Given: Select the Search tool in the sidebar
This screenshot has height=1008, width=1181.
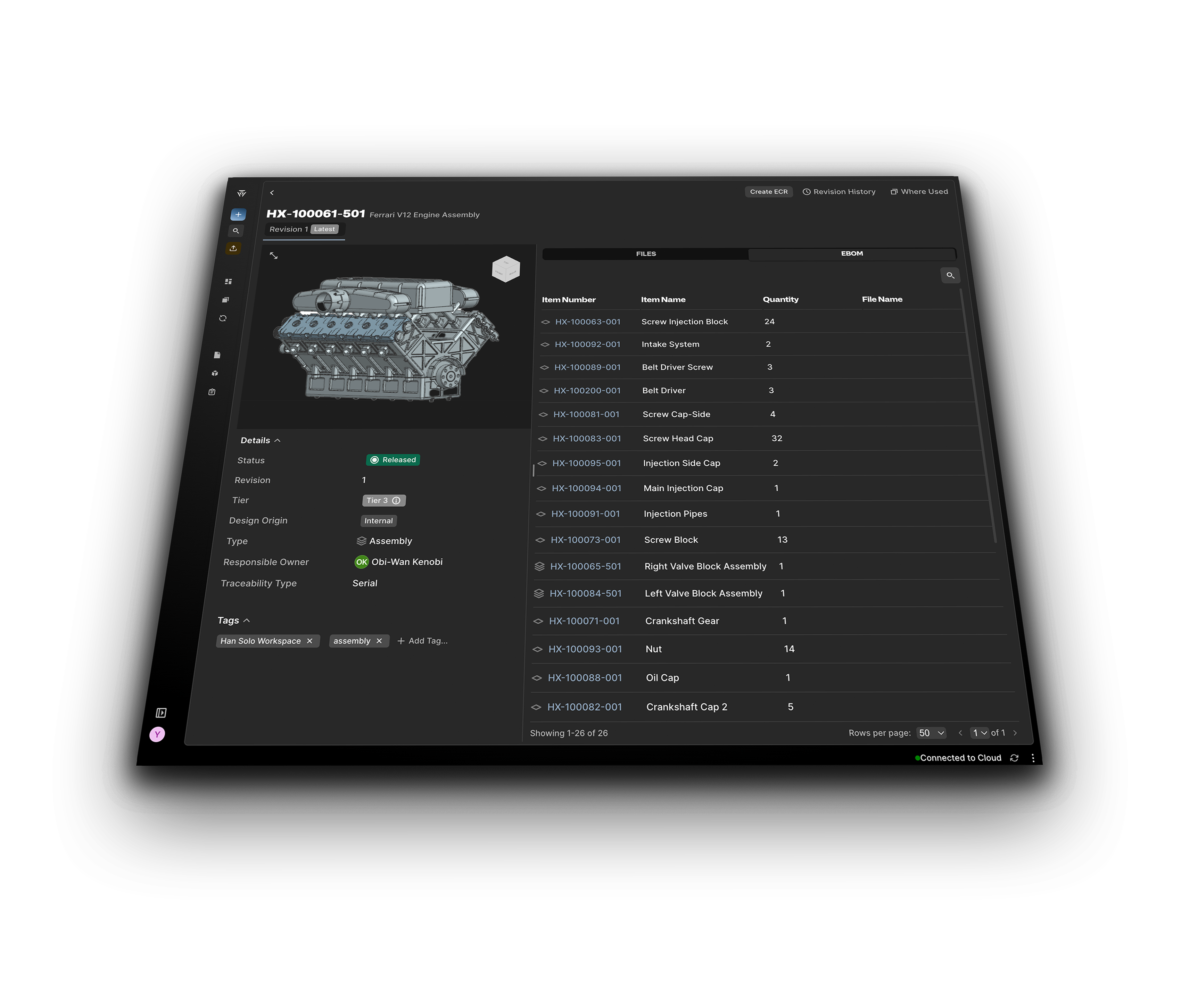Looking at the screenshot, I should [x=236, y=231].
